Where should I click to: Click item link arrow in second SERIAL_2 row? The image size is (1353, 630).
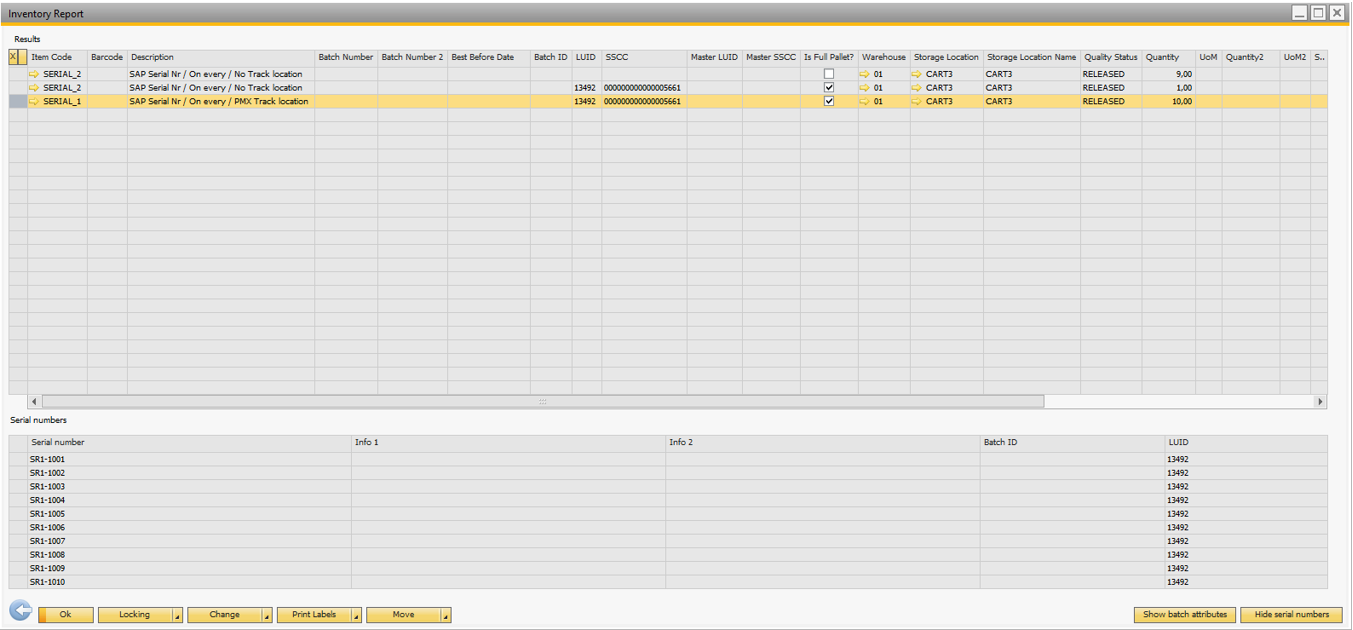[35, 88]
